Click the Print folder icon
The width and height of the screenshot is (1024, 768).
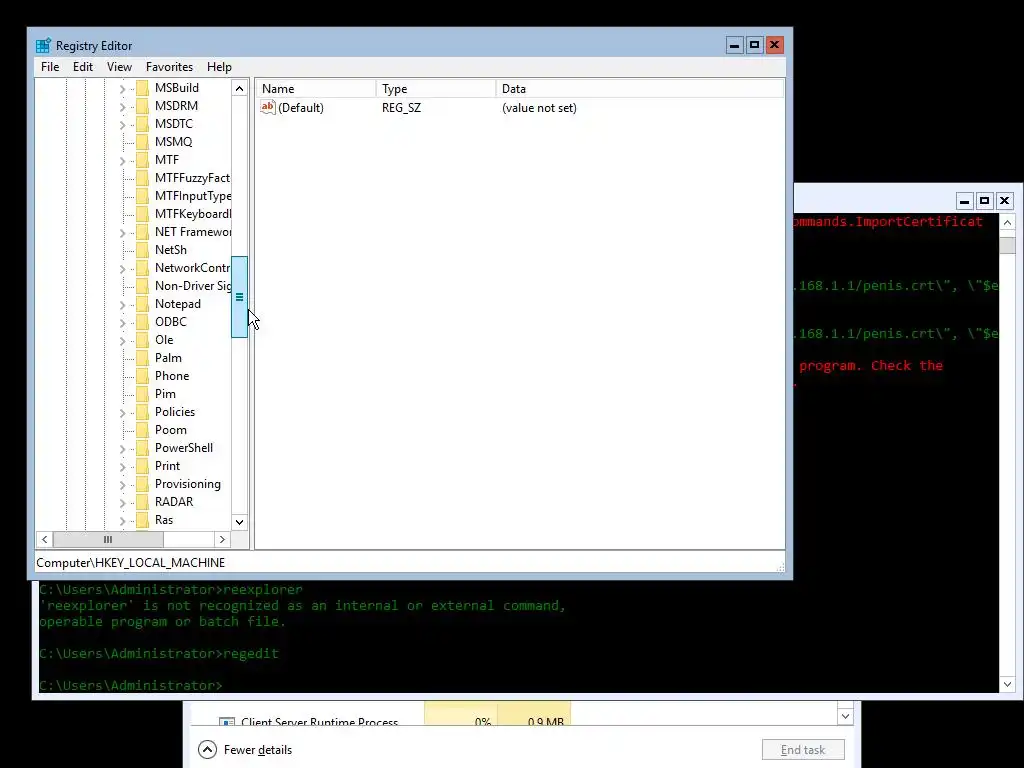pos(142,466)
